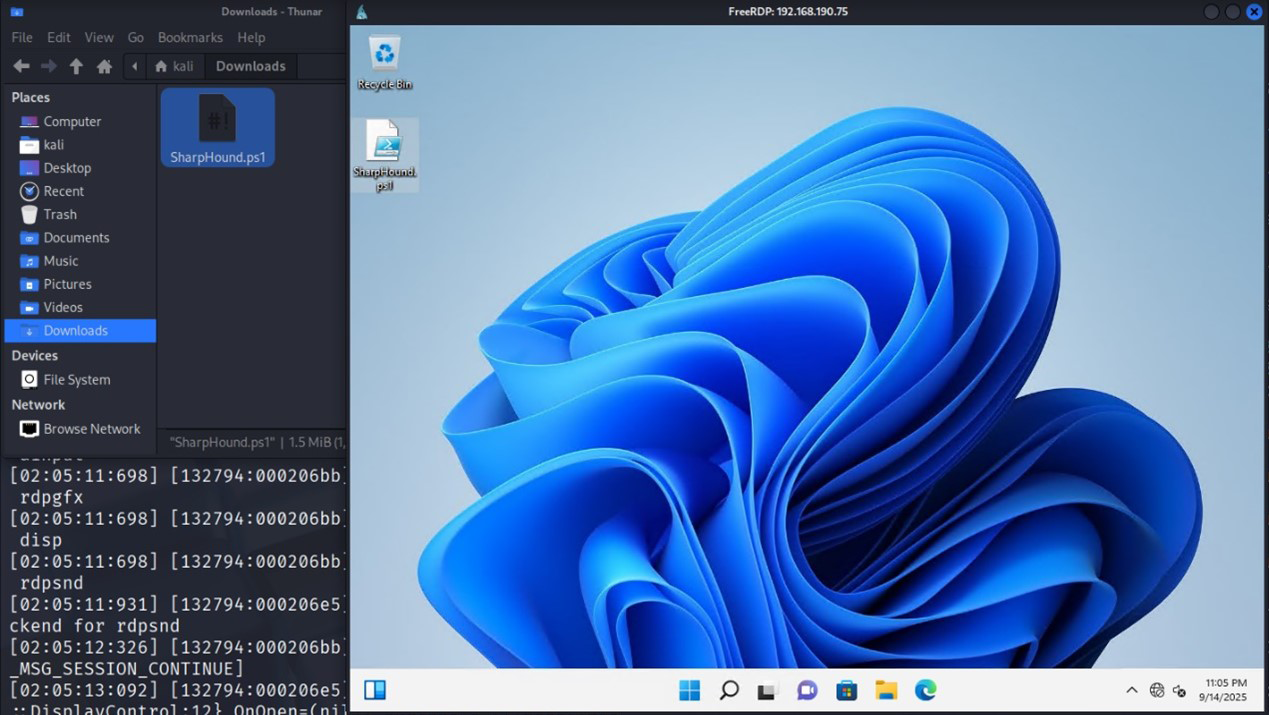Click the home icon in Thunar toolbar
Image resolution: width=1269 pixels, height=715 pixels.
point(104,66)
